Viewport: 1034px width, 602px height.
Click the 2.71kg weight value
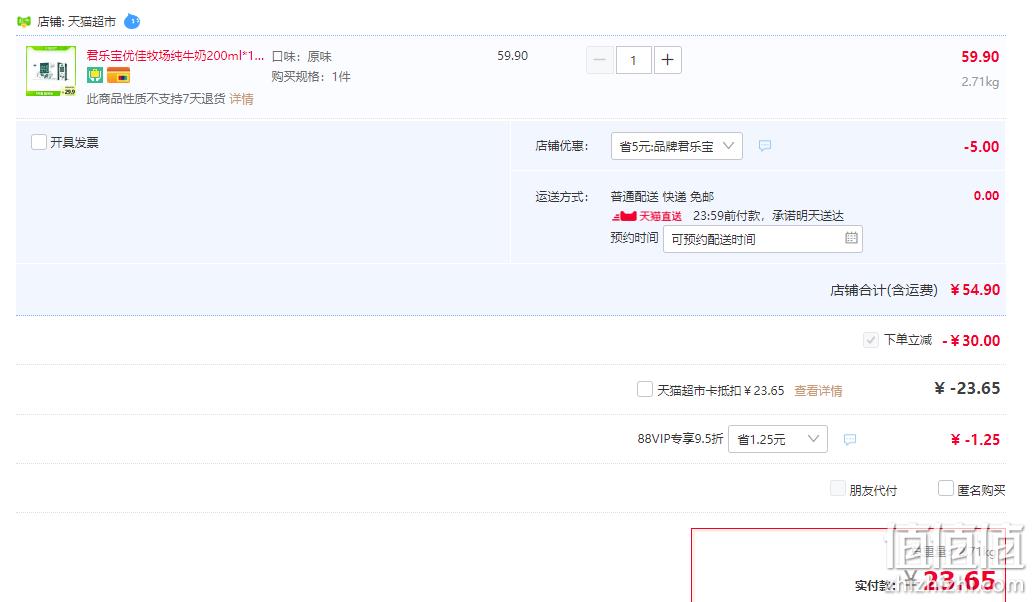click(x=980, y=82)
